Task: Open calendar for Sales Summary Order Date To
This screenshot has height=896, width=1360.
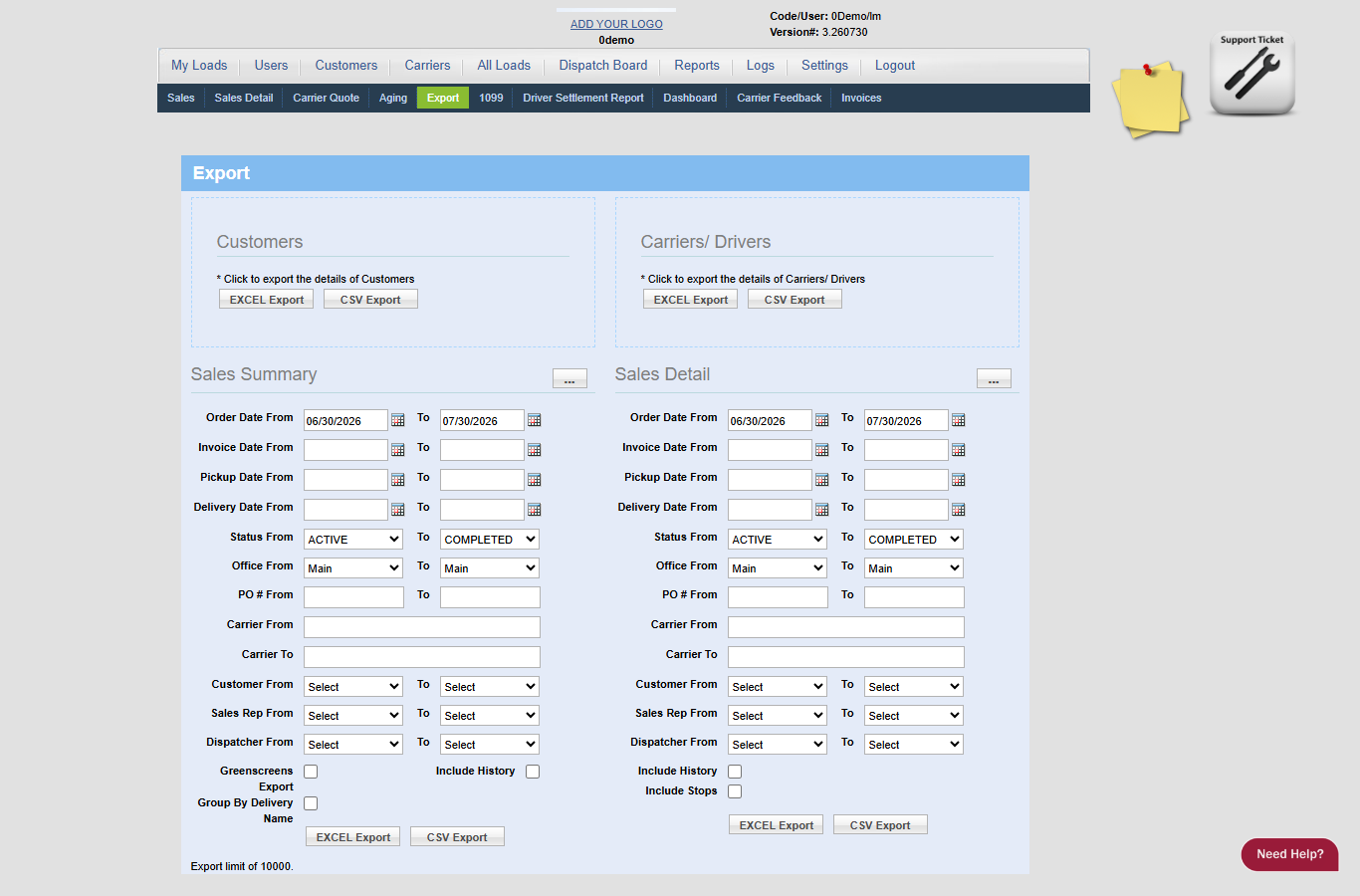Action: coord(535,420)
